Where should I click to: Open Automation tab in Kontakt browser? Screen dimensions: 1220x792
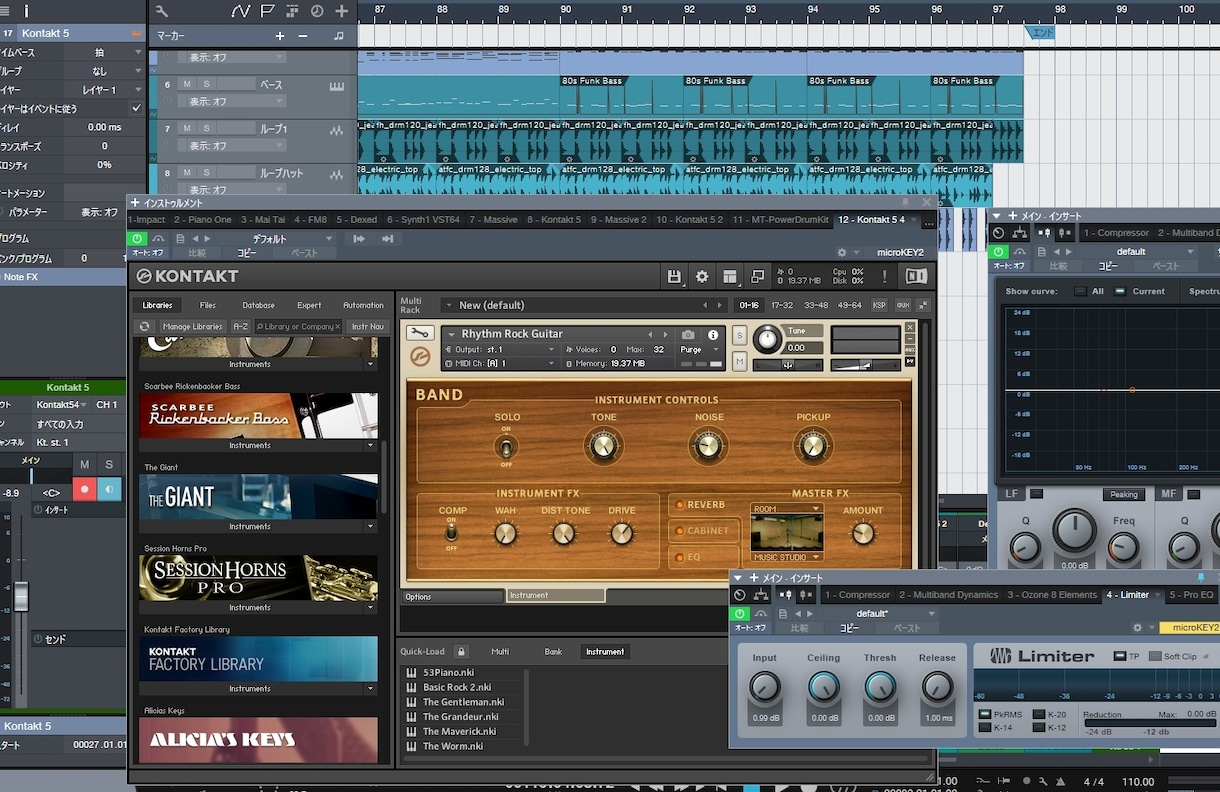[363, 305]
